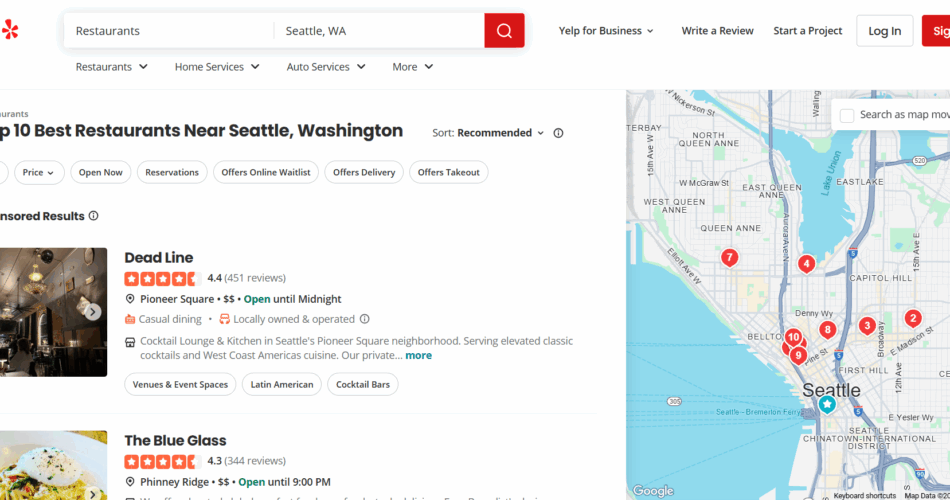Click Open until 9:00 PM text
The image size is (950, 500).
pos(284,482)
